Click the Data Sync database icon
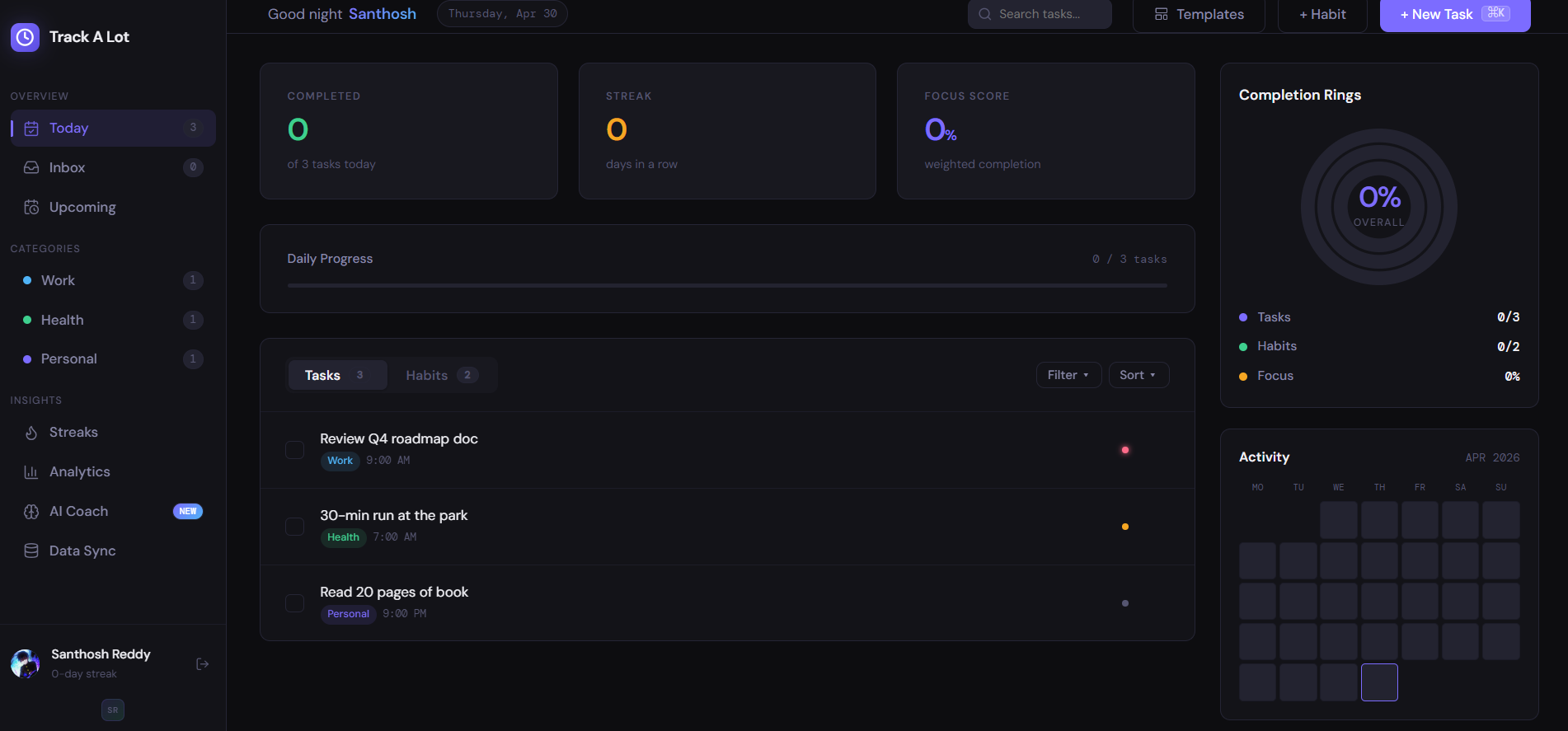Image resolution: width=1568 pixels, height=731 pixels. (x=31, y=551)
